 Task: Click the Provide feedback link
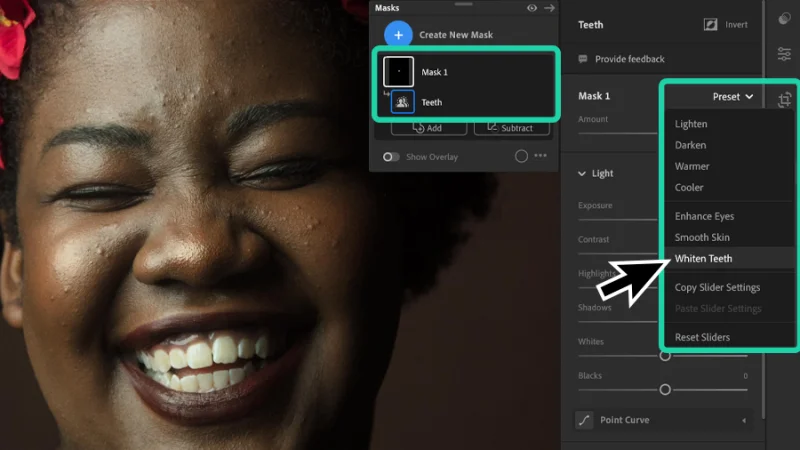click(630, 59)
